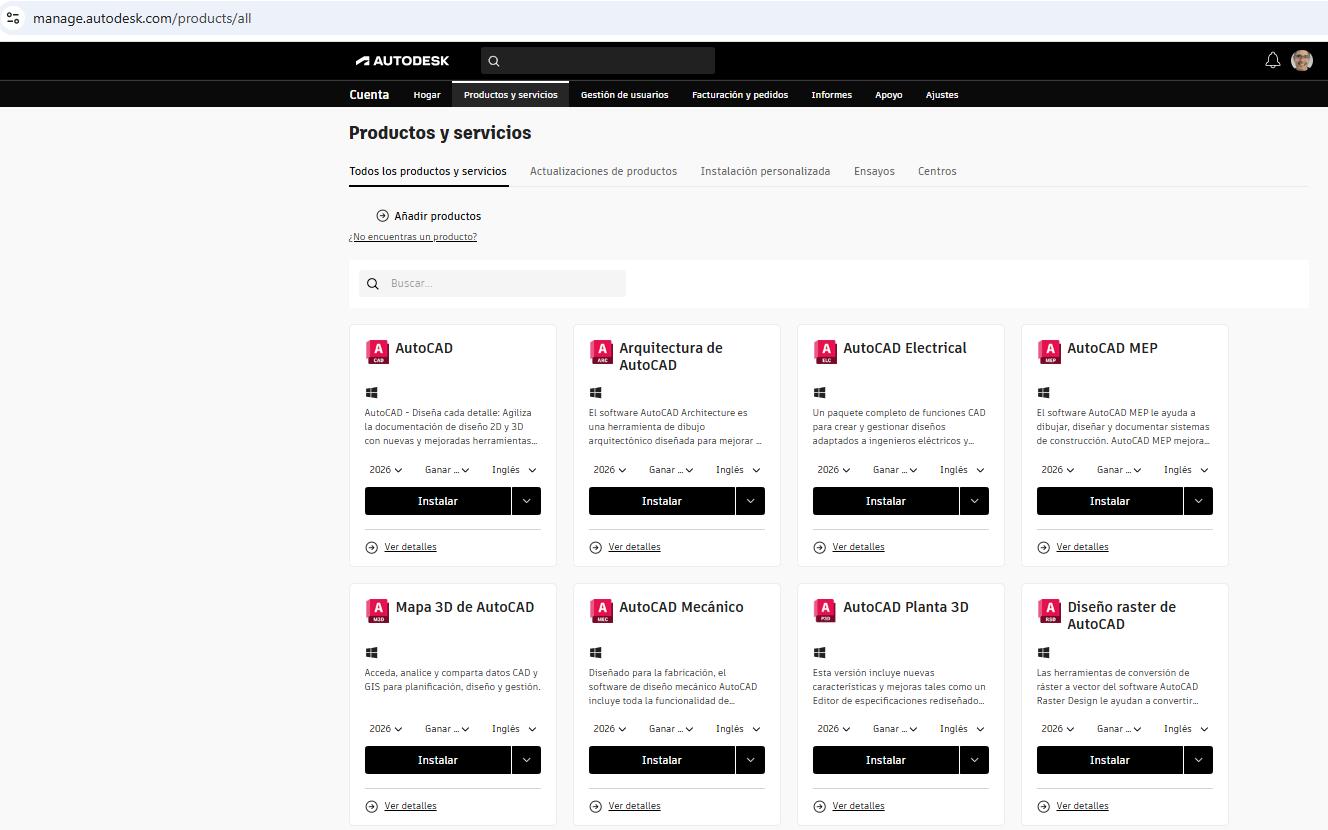Click the AutoCAD Mecánico product icon
The width and height of the screenshot is (1328, 830).
point(601,610)
